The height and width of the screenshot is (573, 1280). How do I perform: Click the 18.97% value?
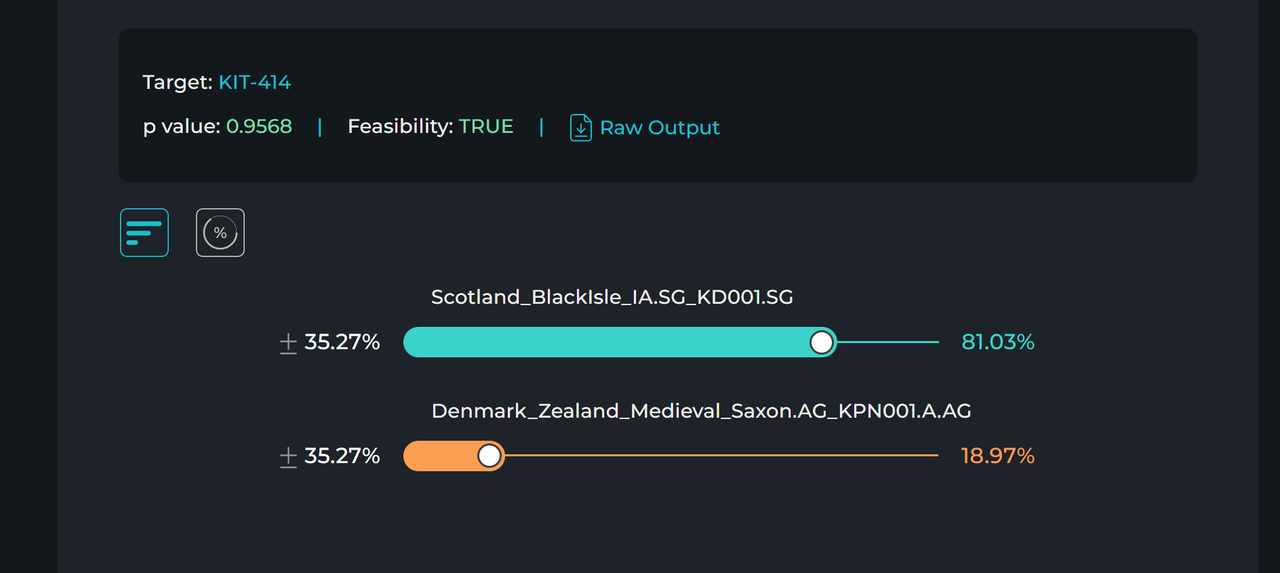point(997,456)
